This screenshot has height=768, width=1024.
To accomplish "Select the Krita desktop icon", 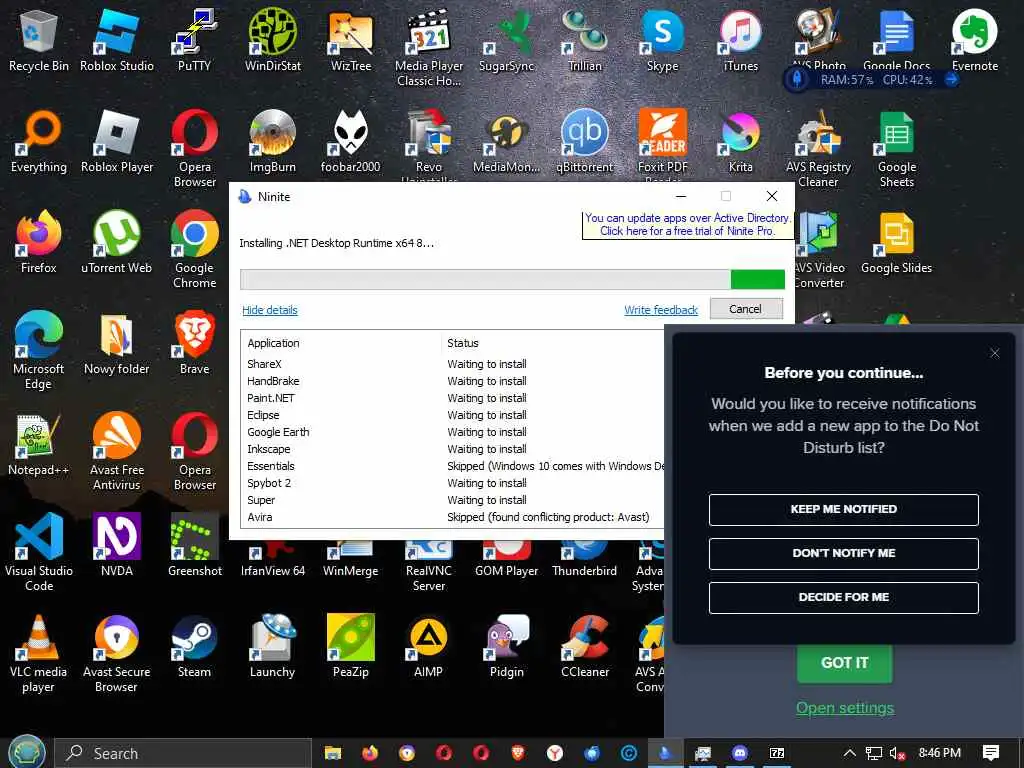I will (x=741, y=141).
